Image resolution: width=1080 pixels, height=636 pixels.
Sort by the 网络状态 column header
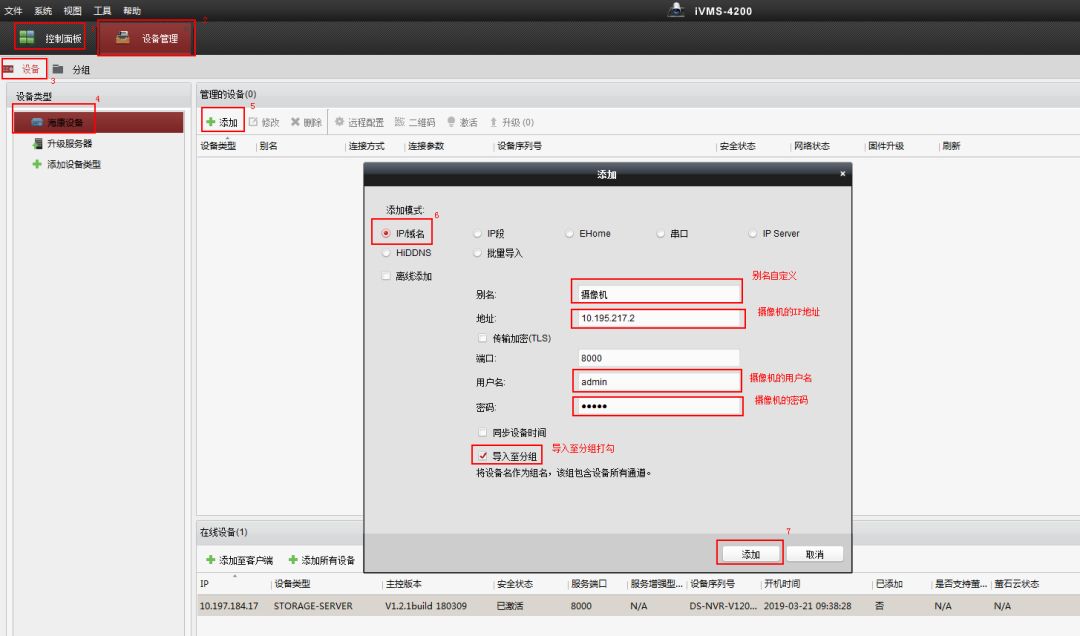coord(811,146)
